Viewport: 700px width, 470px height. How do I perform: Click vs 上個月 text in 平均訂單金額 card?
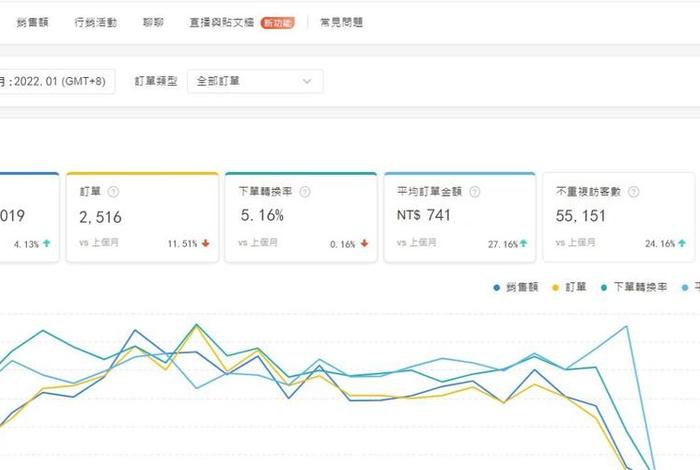pyautogui.click(x=417, y=243)
